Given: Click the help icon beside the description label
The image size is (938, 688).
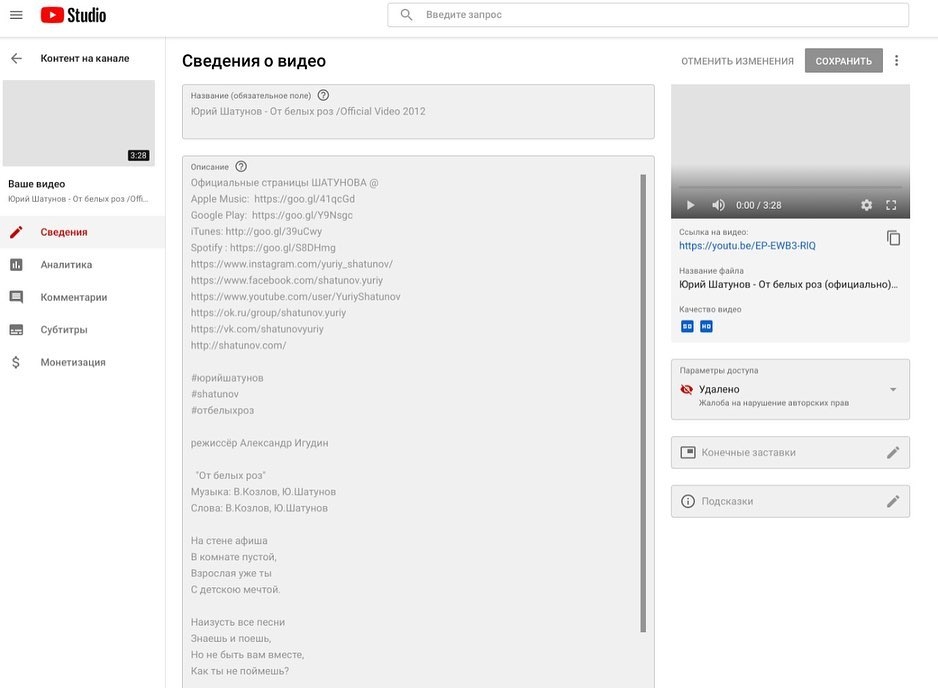Looking at the screenshot, I should pos(240,167).
